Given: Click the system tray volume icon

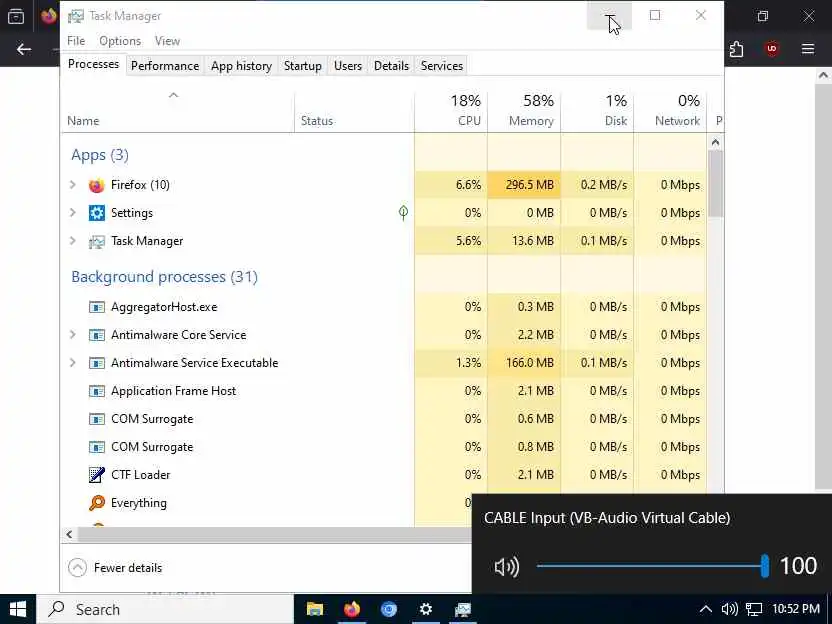Looking at the screenshot, I should (730, 609).
